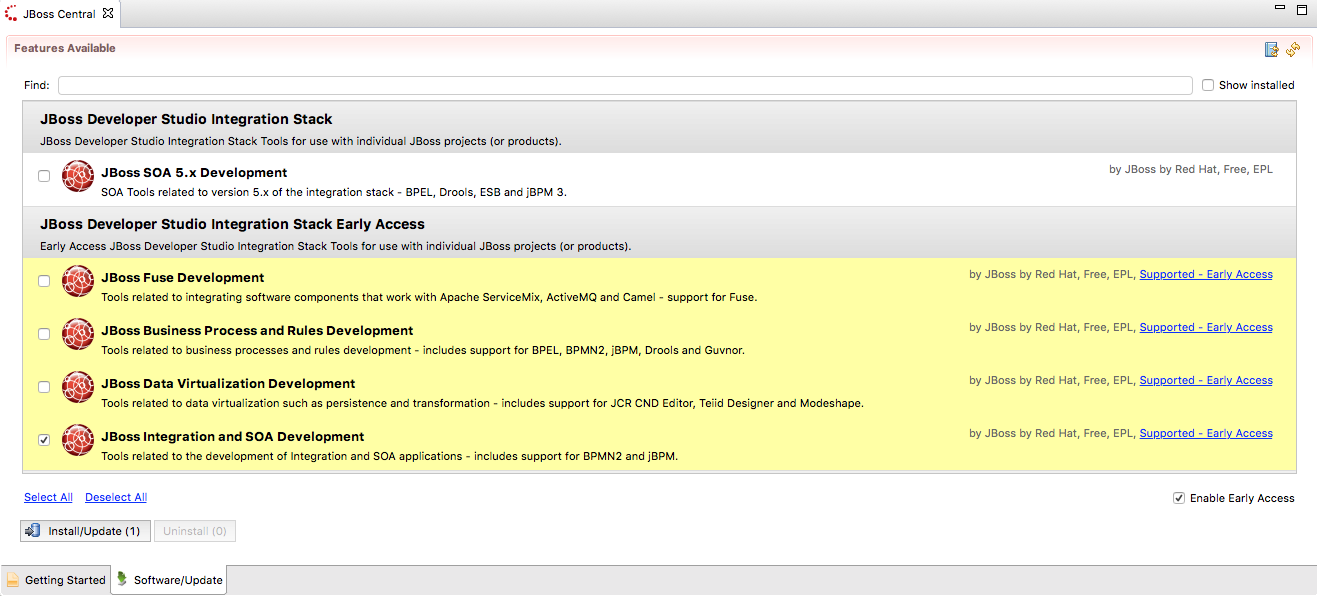Select the JBoss Fuse Development title

183,278
